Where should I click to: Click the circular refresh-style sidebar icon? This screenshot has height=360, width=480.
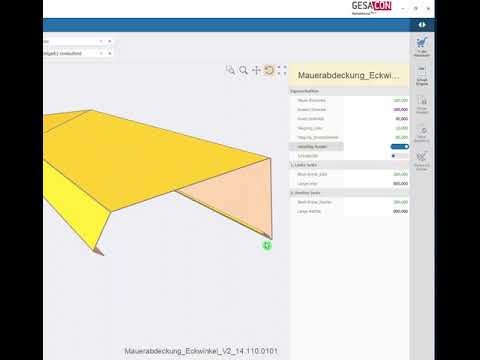pyautogui.click(x=422, y=133)
